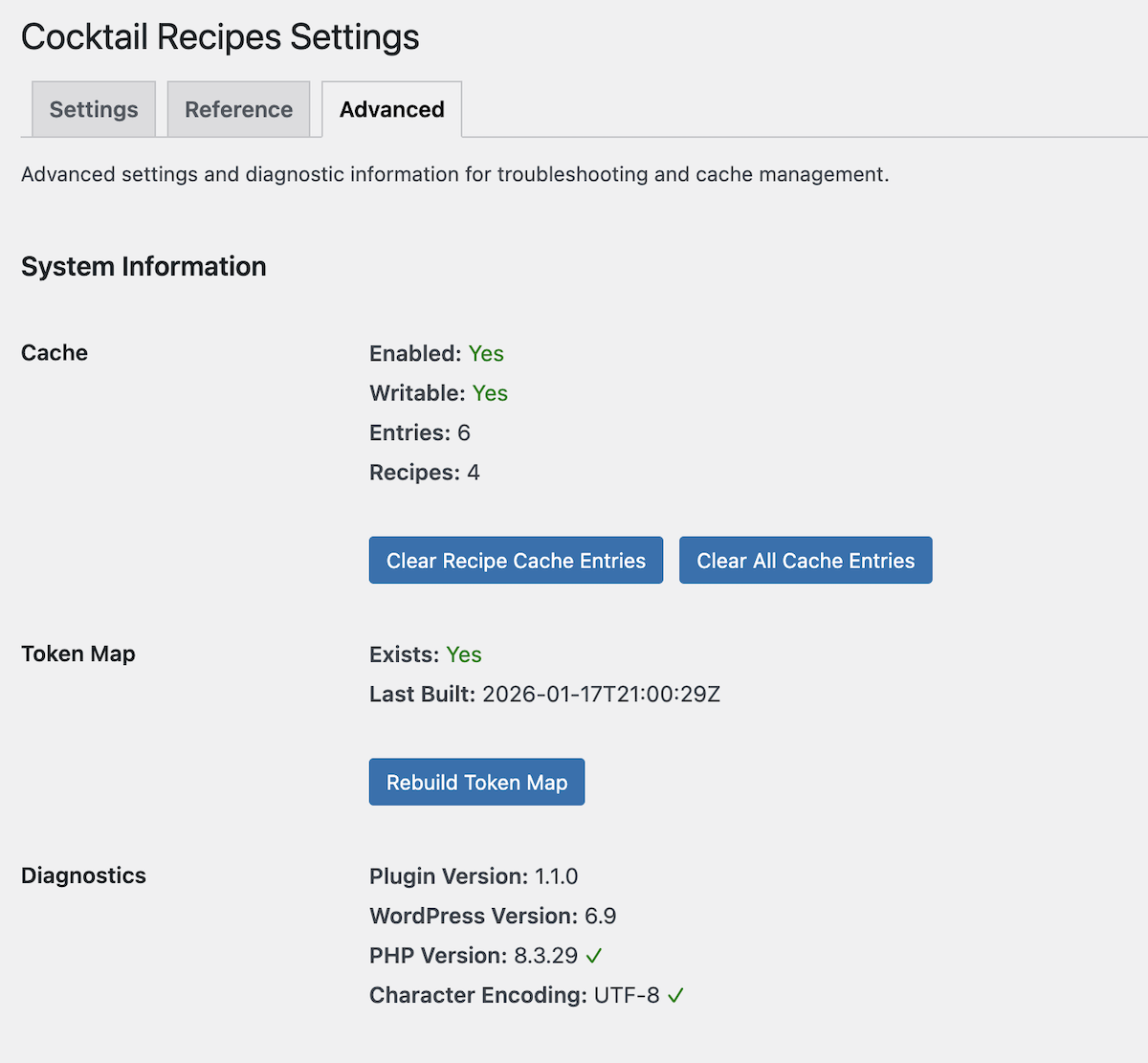Click the green checkmark next to UTF-8
This screenshot has width=1148, height=1063.
click(x=676, y=996)
